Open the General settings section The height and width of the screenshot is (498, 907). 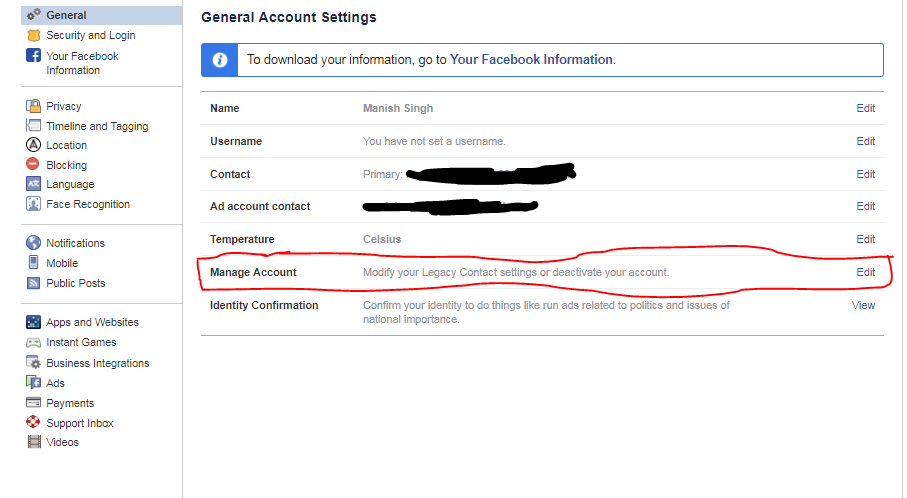pos(102,15)
